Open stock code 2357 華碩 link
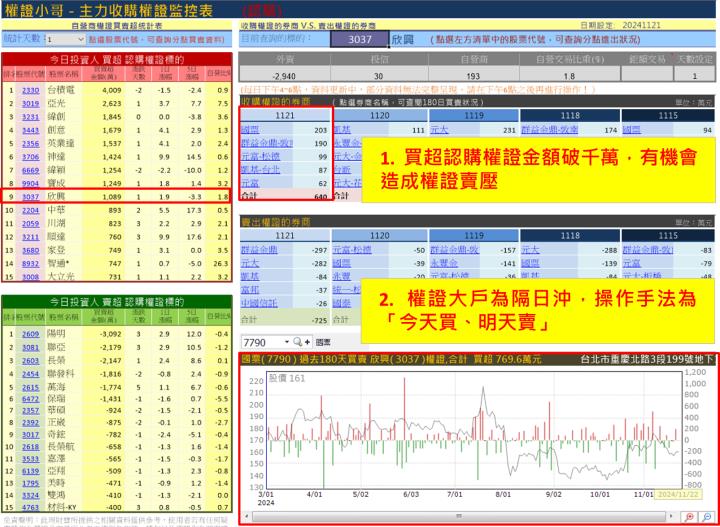Viewport: 720px width, 527px height. click(x=31, y=410)
